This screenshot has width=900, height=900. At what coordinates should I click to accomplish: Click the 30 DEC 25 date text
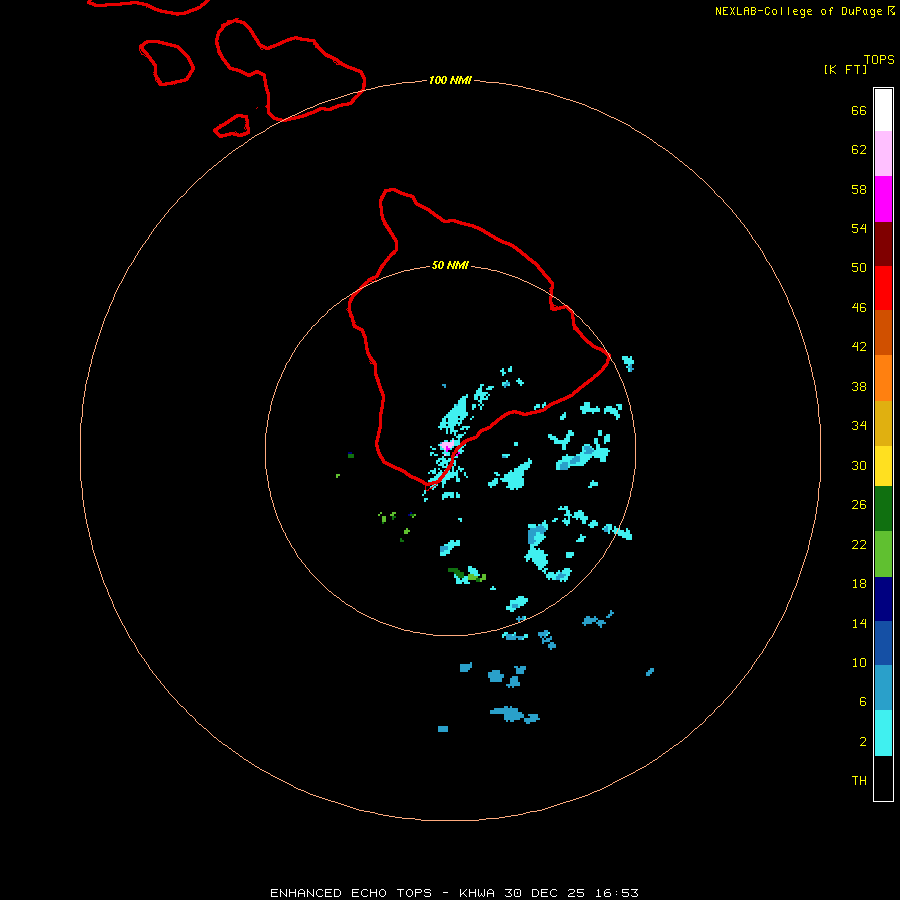point(545,893)
